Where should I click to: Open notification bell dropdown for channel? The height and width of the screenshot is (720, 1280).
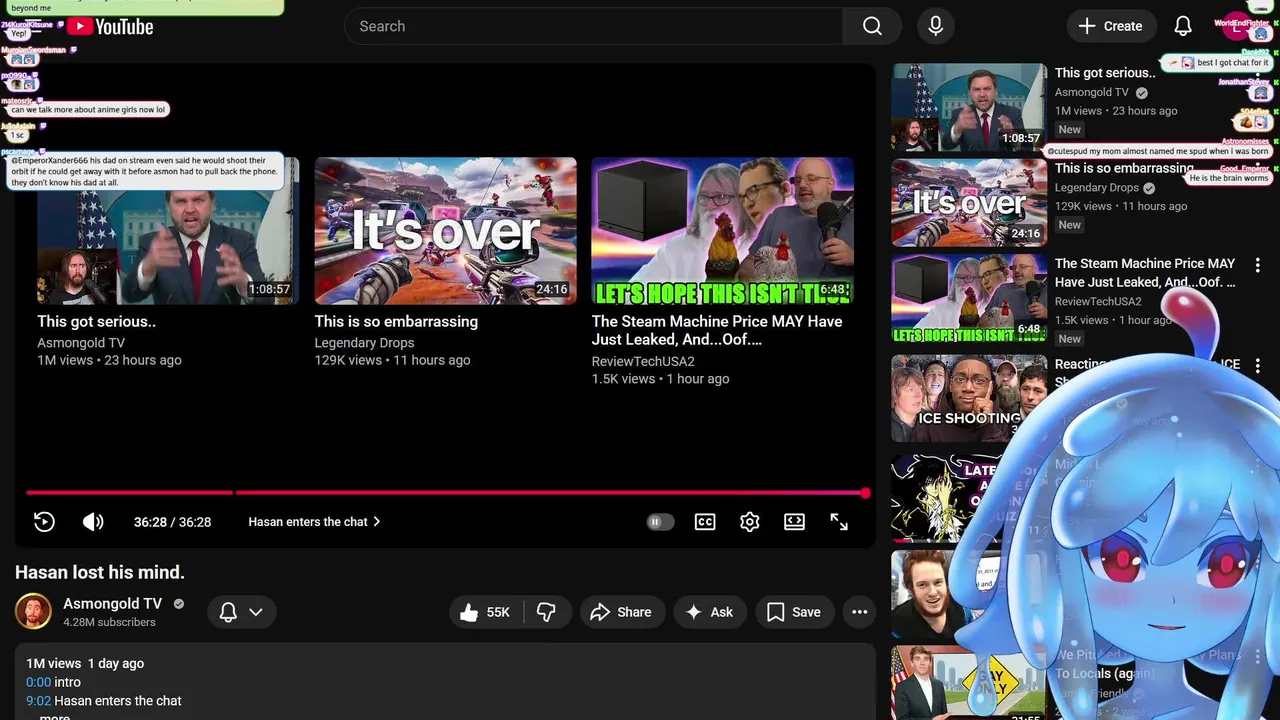coord(242,612)
